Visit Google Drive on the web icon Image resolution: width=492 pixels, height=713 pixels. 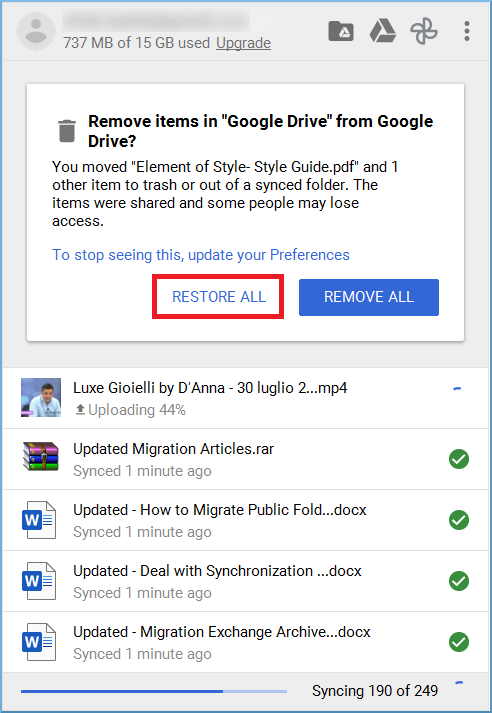382,31
